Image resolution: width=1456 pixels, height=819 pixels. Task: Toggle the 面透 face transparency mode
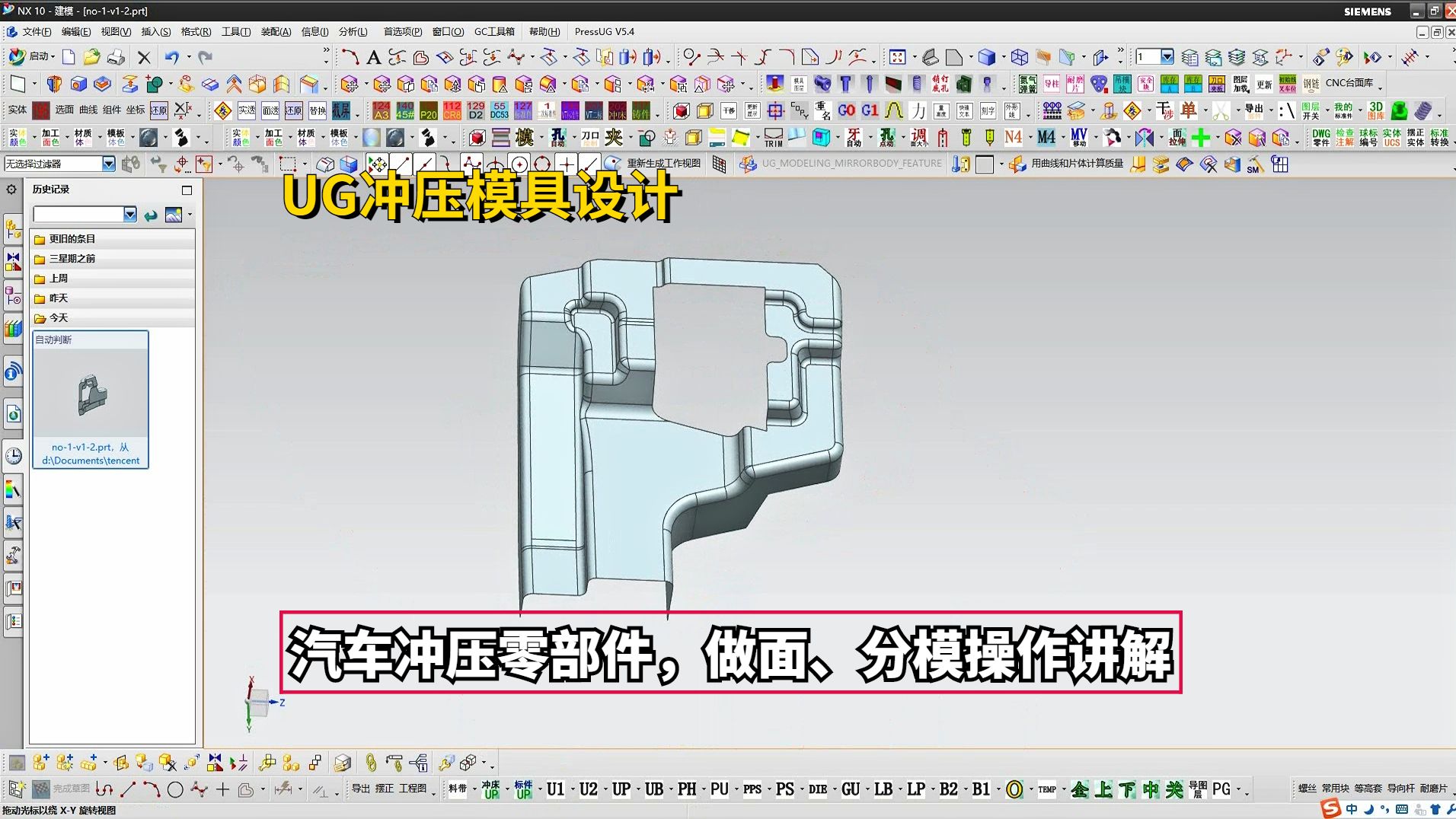(x=270, y=110)
